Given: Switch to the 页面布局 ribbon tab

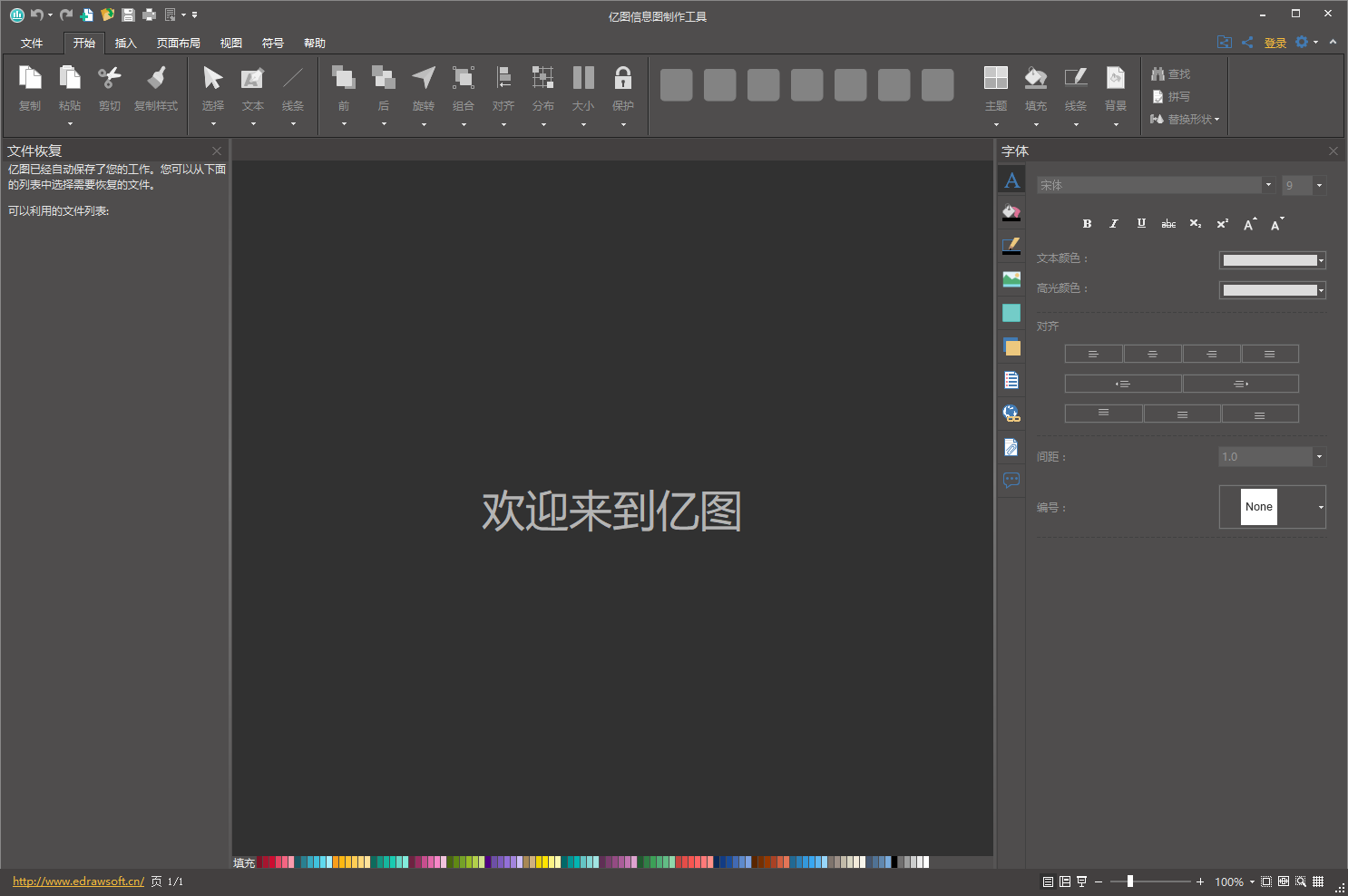Looking at the screenshot, I should tap(179, 44).
